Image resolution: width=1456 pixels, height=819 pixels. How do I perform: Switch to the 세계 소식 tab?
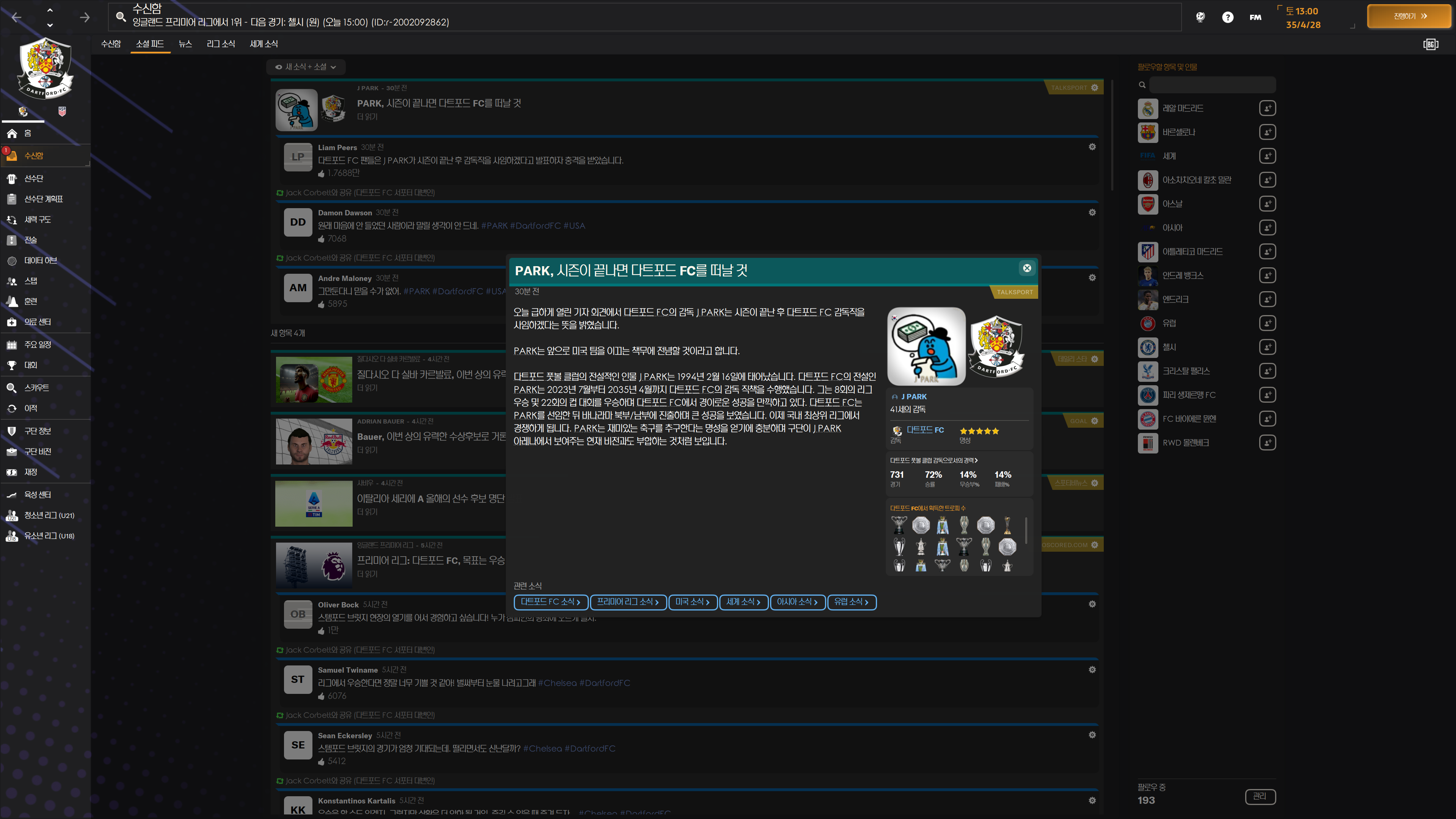pos(264,44)
